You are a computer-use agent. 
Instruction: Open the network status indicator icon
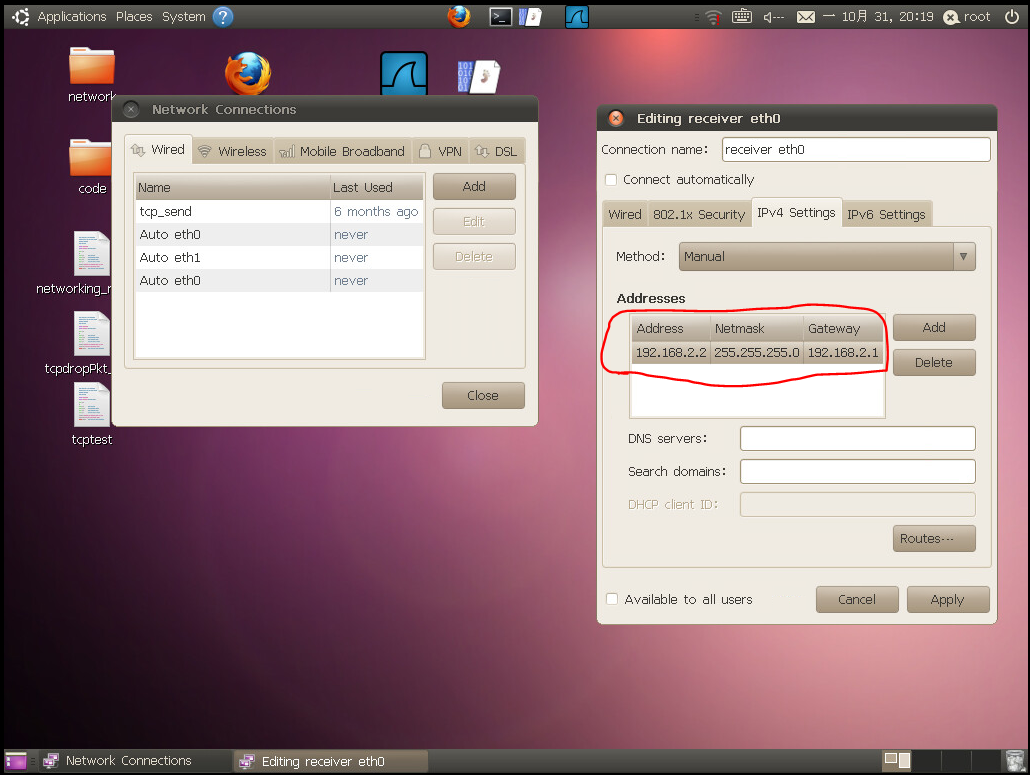coord(712,17)
